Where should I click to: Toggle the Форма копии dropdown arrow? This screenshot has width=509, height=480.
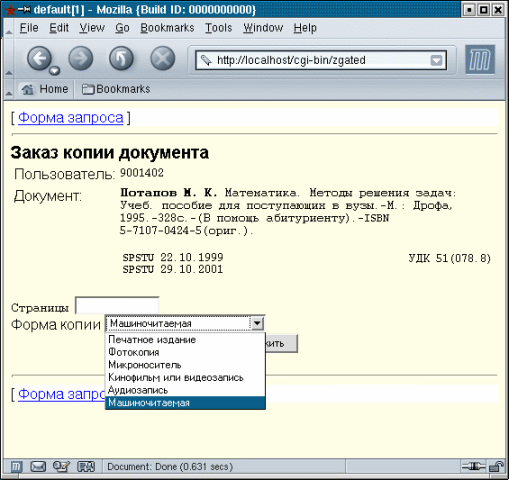257,323
